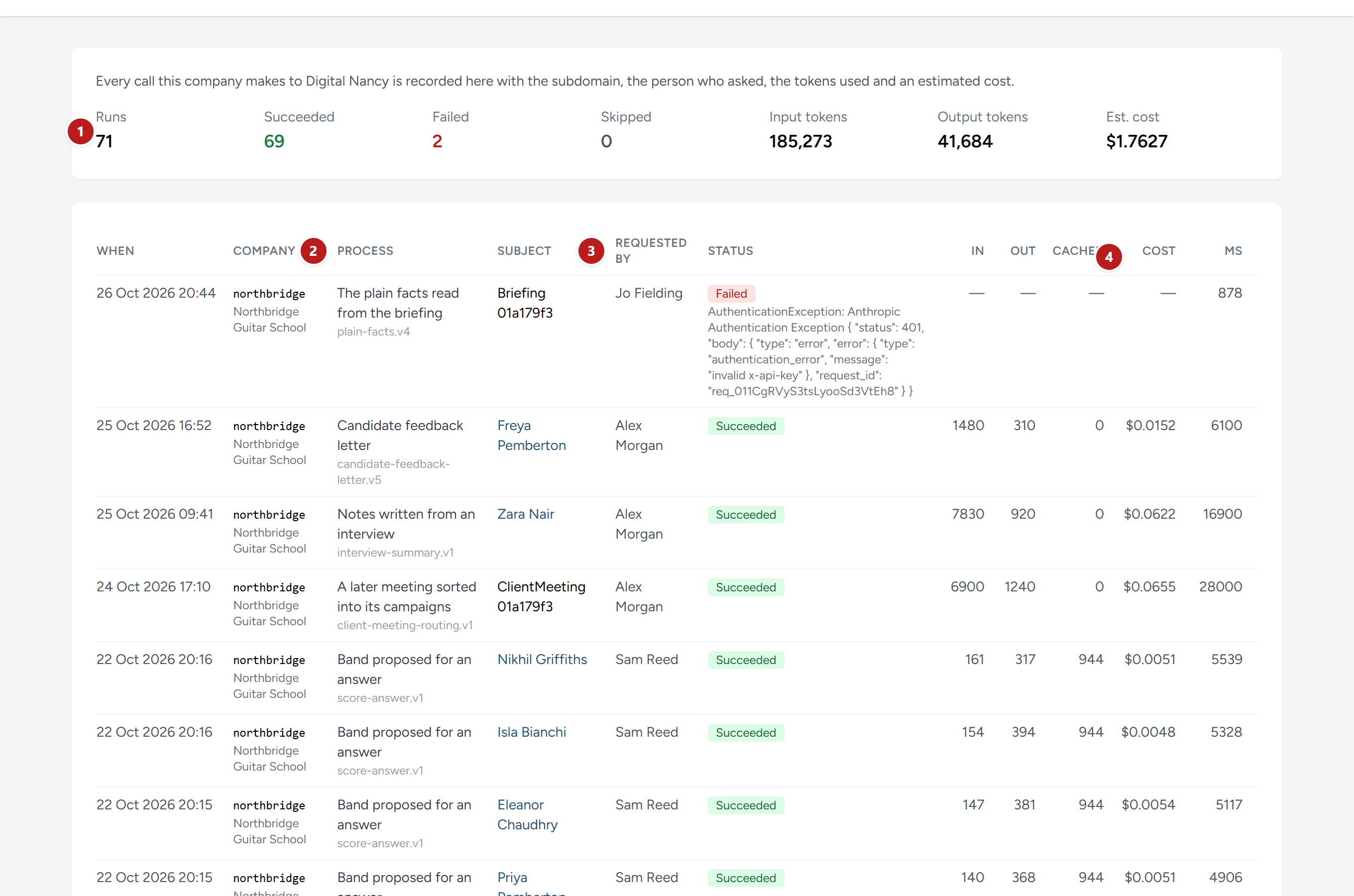
Task: Click Candidate feedback letter process name
Action: [400, 436]
